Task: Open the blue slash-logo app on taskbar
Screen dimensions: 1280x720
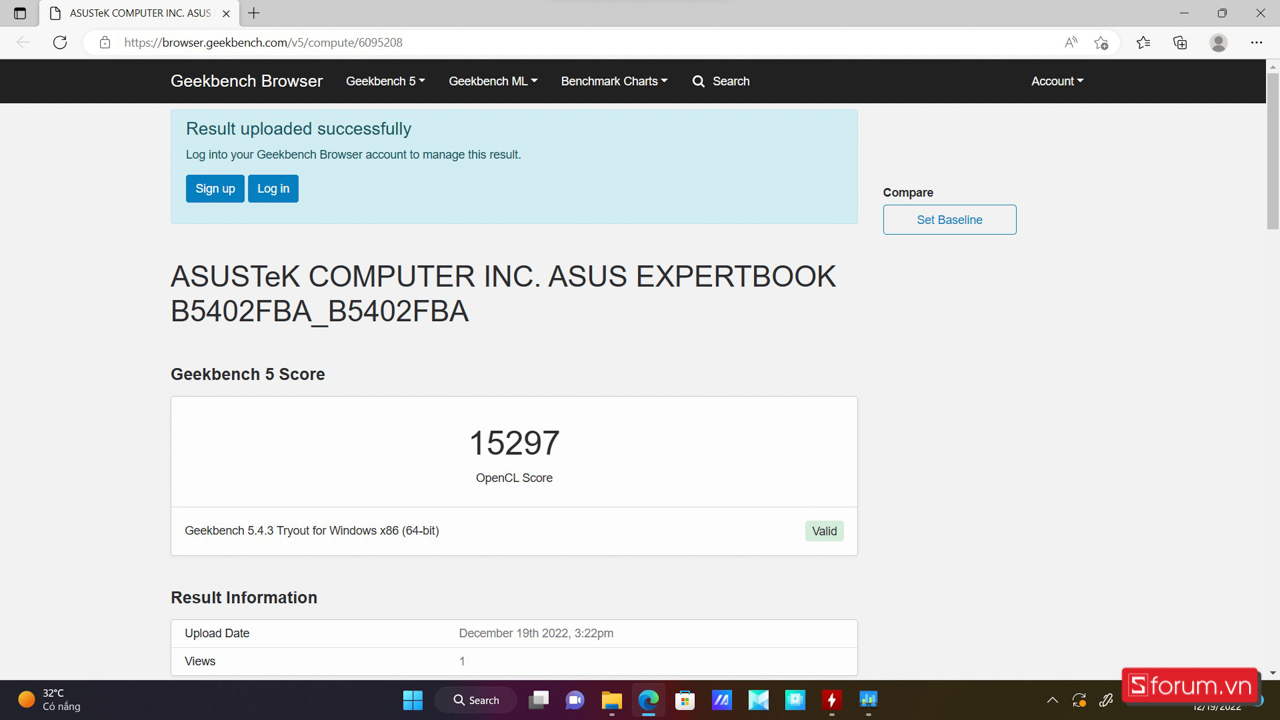Action: pos(721,700)
